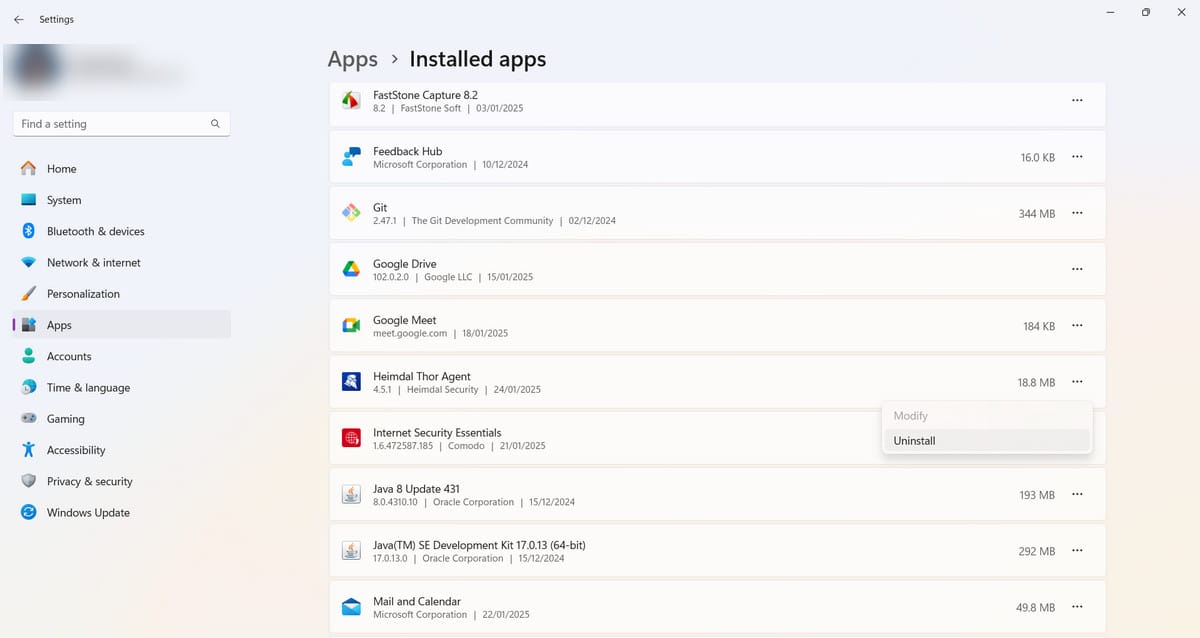Open more options for Google Drive
The image size is (1200, 638).
(x=1077, y=269)
